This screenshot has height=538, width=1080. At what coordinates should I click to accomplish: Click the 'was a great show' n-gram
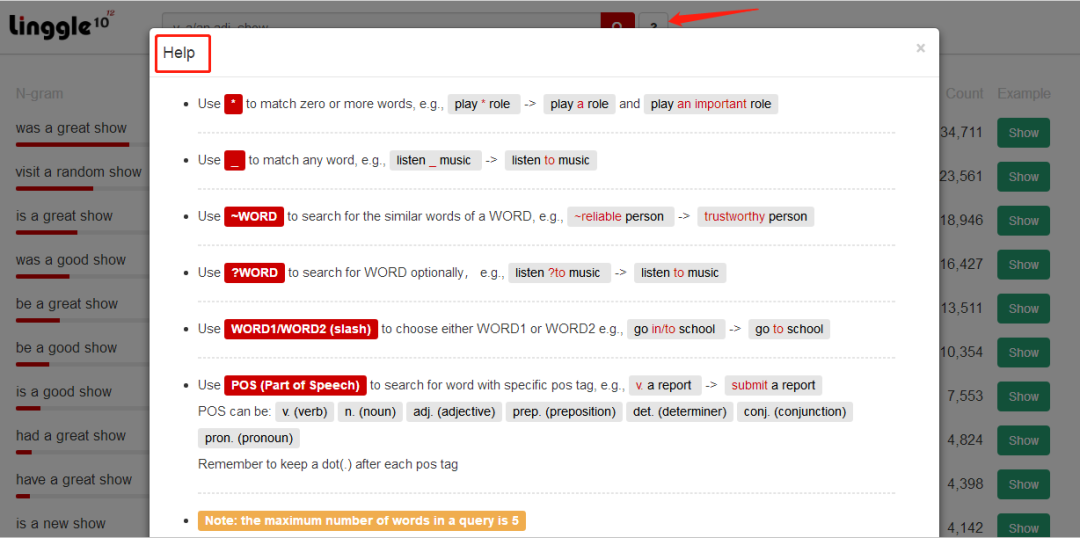(x=72, y=128)
